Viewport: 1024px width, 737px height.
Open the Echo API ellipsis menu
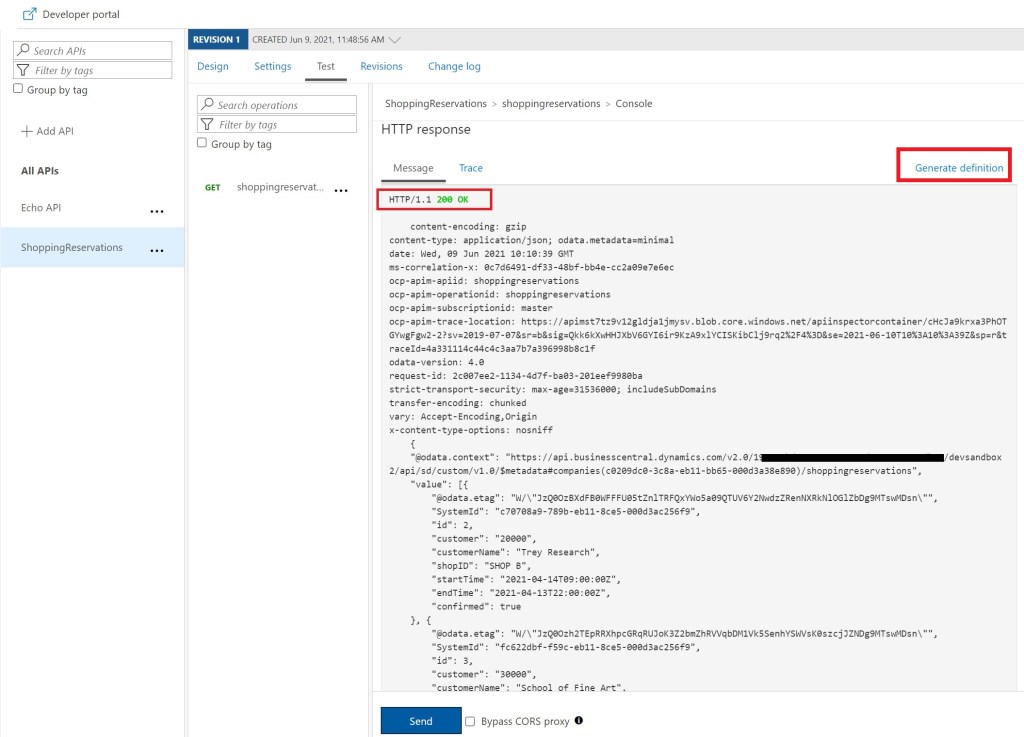pos(157,211)
